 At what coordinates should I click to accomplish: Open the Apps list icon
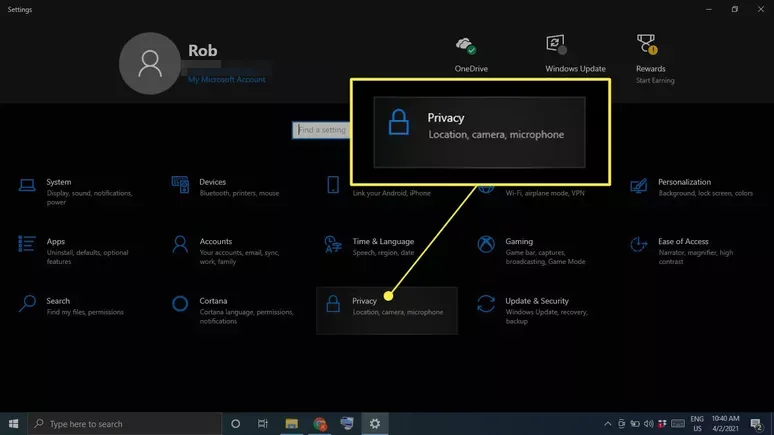click(27, 244)
